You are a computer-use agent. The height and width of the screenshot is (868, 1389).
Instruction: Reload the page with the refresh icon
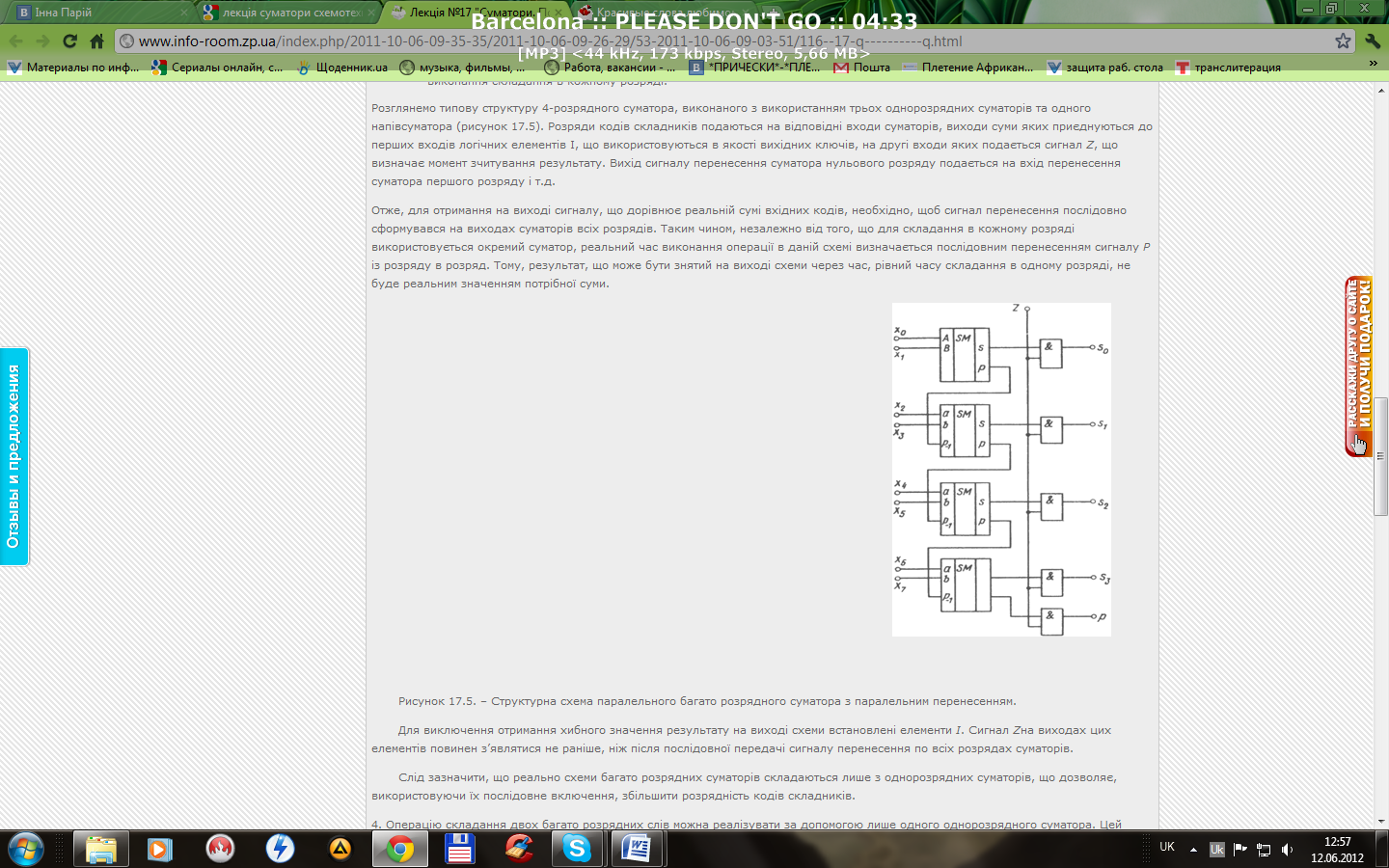(x=69, y=41)
